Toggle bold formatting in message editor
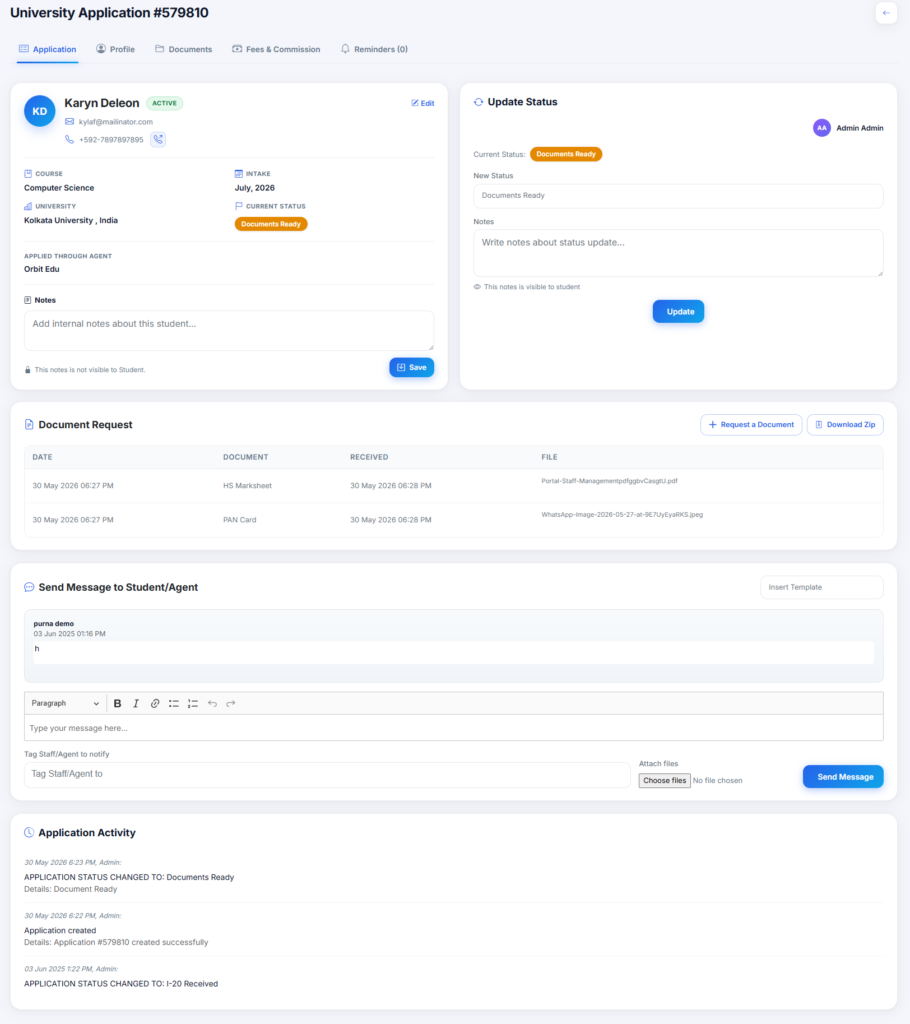Image resolution: width=910 pixels, height=1024 pixels. (x=118, y=703)
